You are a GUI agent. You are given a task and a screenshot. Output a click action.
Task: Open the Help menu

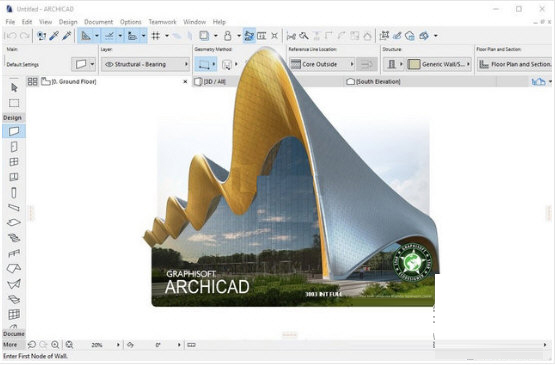pos(219,22)
